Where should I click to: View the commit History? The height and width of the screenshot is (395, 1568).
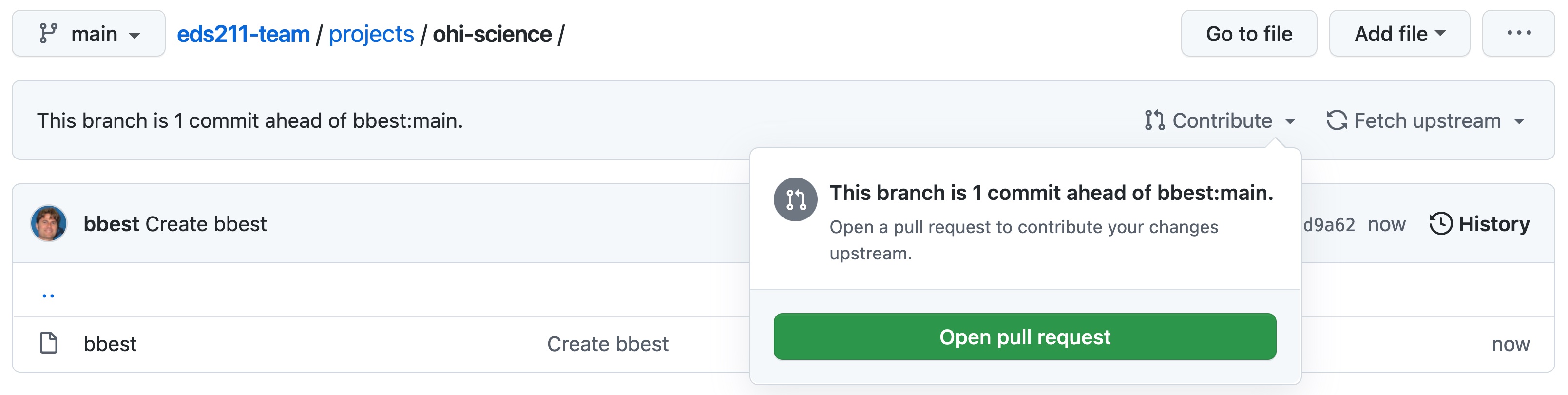(x=1480, y=224)
